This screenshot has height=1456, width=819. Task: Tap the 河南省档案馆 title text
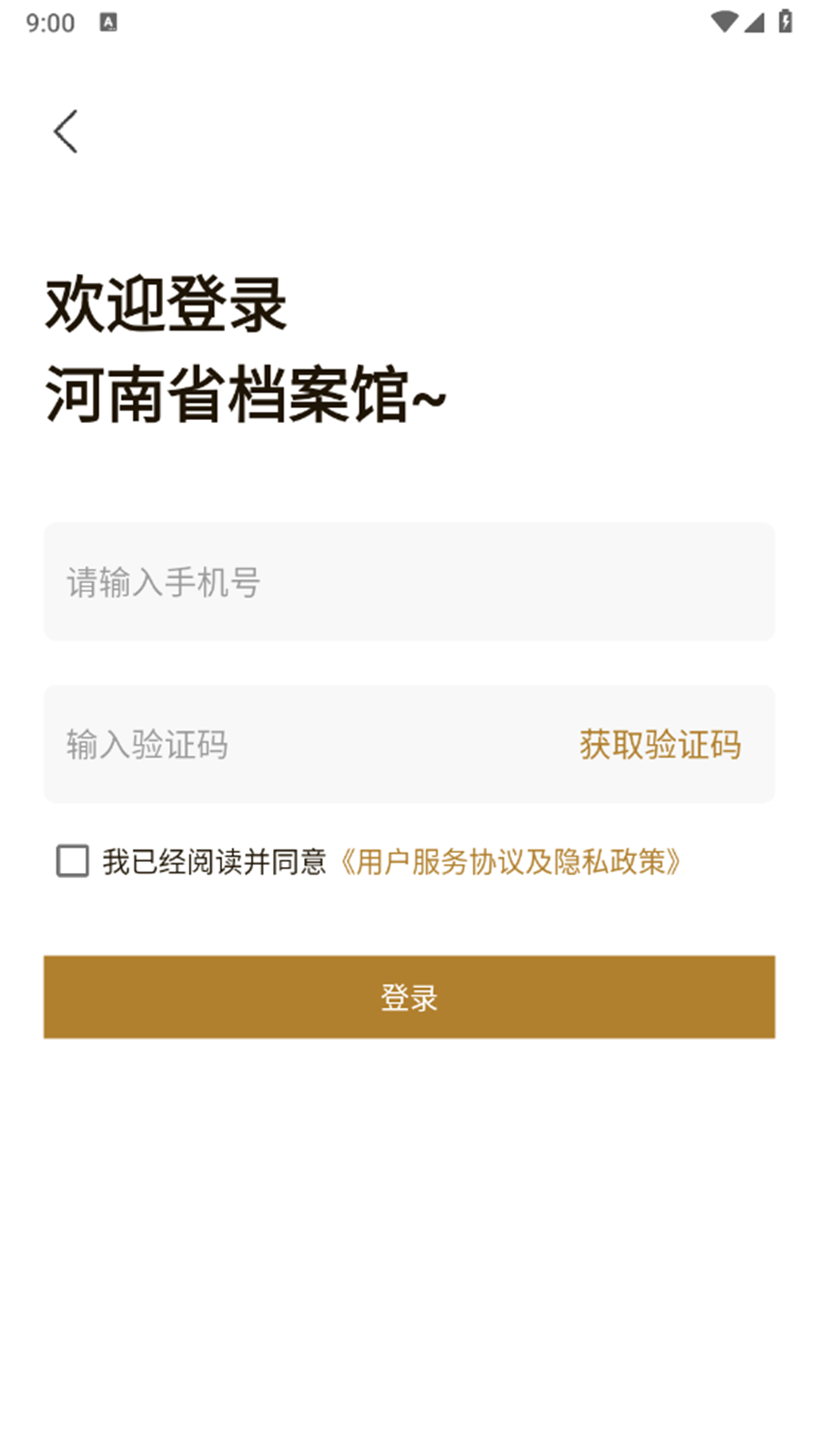pyautogui.click(x=227, y=394)
